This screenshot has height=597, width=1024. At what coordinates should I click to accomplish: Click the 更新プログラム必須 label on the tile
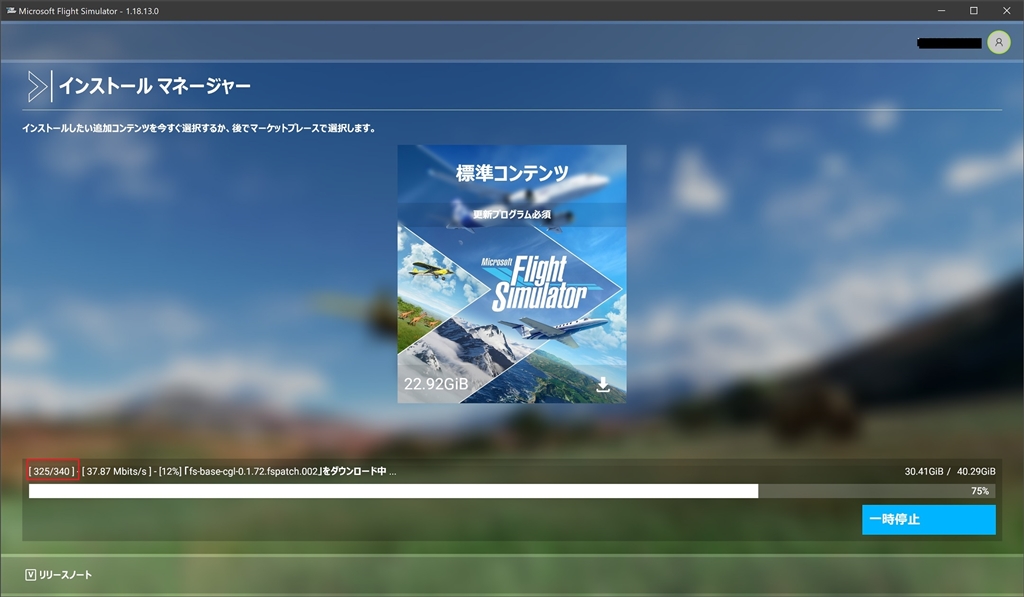[x=512, y=214]
